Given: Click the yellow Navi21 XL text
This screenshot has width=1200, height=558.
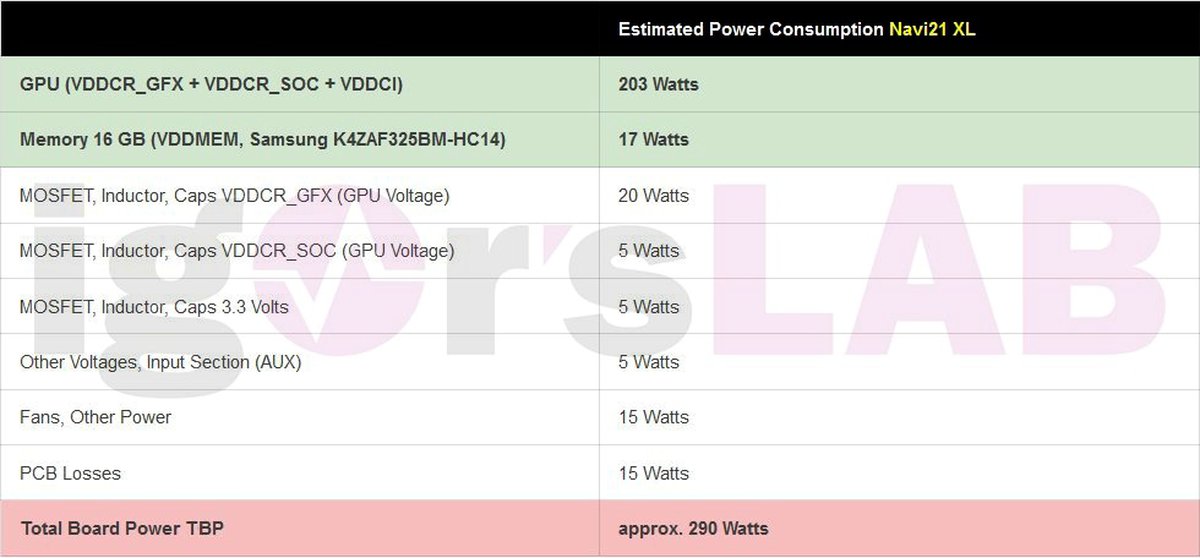Looking at the screenshot, I should pos(932,29).
